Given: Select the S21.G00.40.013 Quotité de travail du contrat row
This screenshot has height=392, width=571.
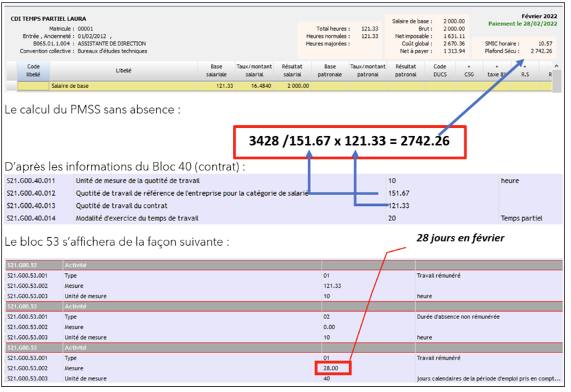Looking at the screenshot, I should (283, 205).
